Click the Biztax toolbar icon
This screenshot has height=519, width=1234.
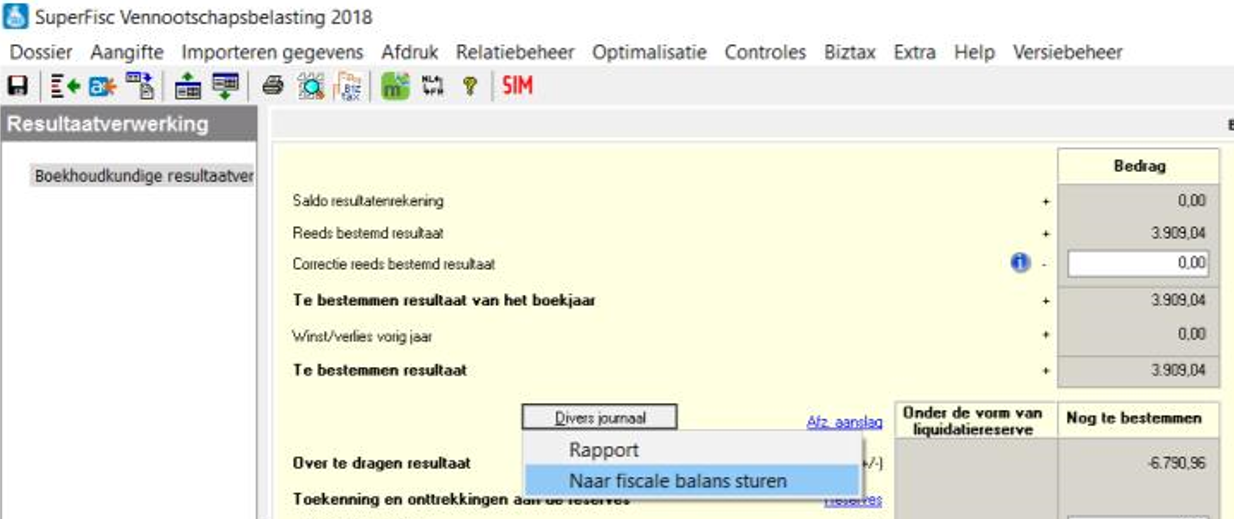[x=348, y=87]
